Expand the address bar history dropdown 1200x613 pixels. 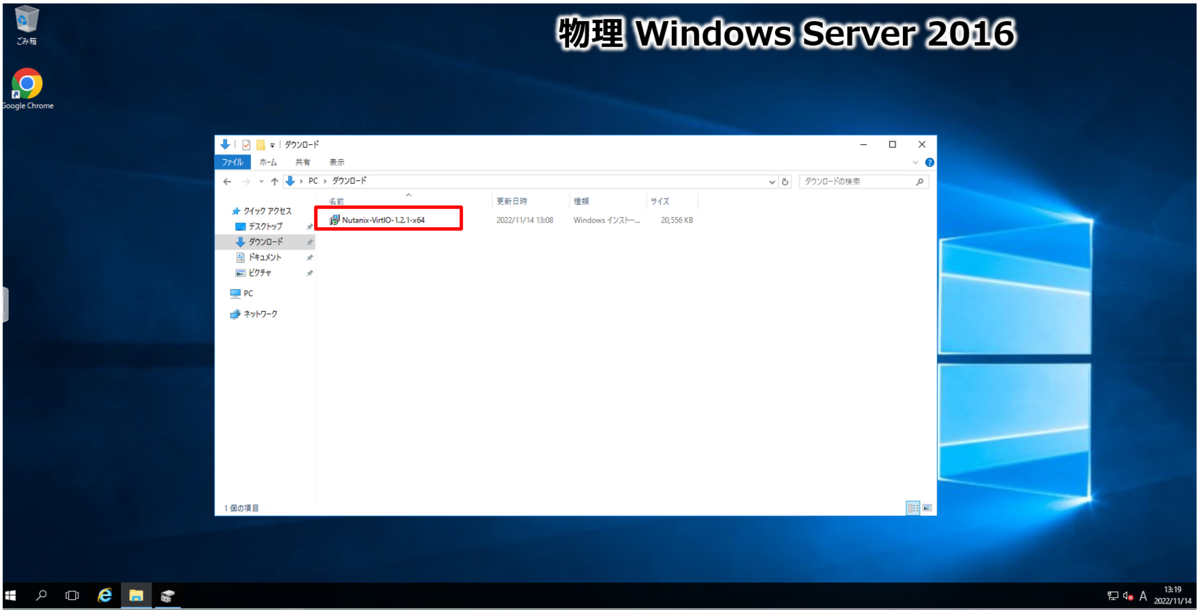point(772,182)
